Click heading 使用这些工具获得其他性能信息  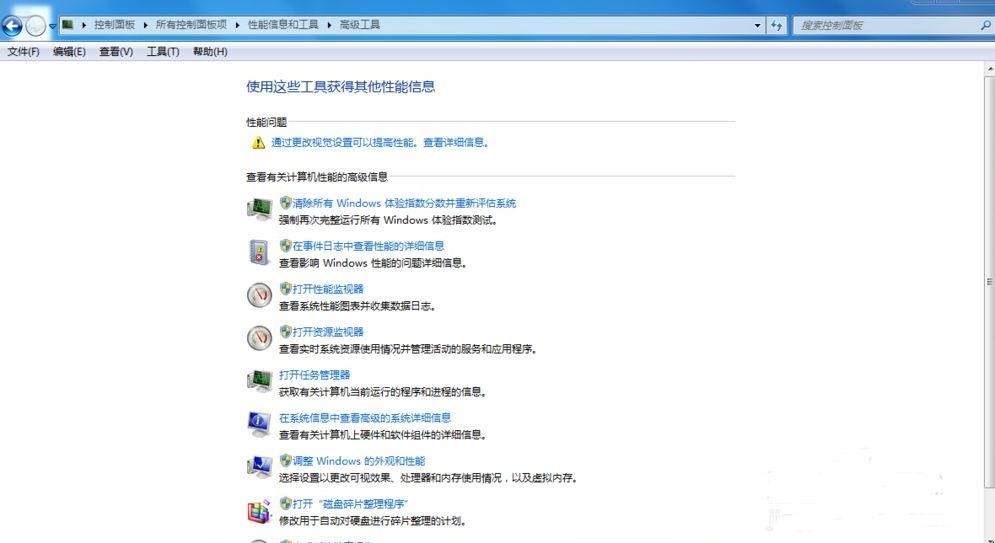click(341, 87)
